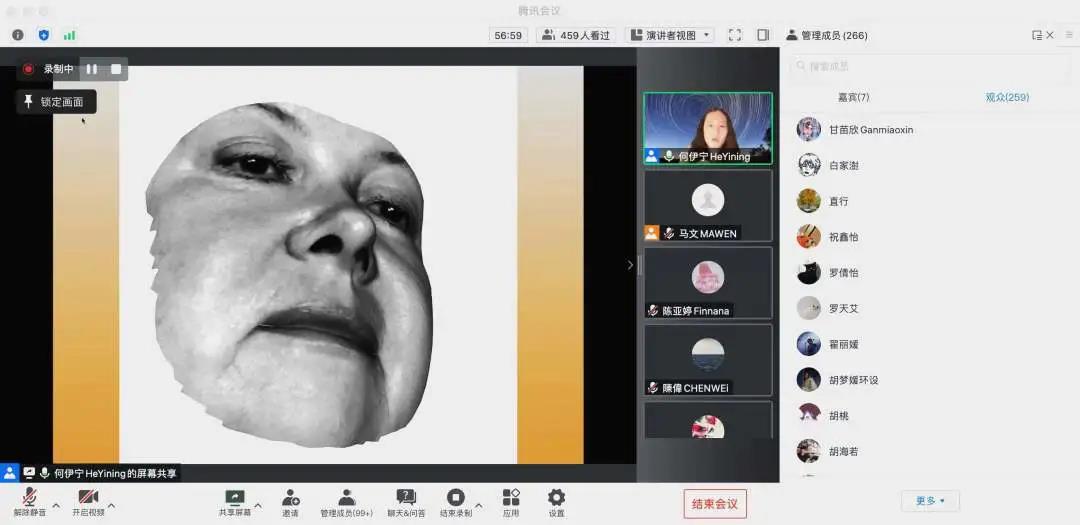Expand video options arrow beside 开启视频

(110, 505)
